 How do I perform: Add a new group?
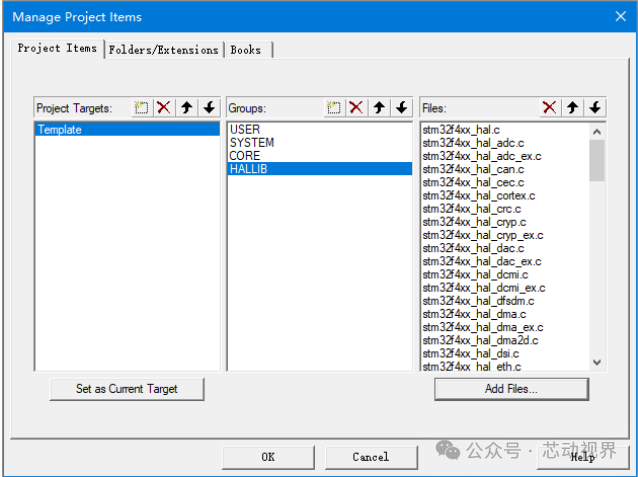tap(334, 108)
